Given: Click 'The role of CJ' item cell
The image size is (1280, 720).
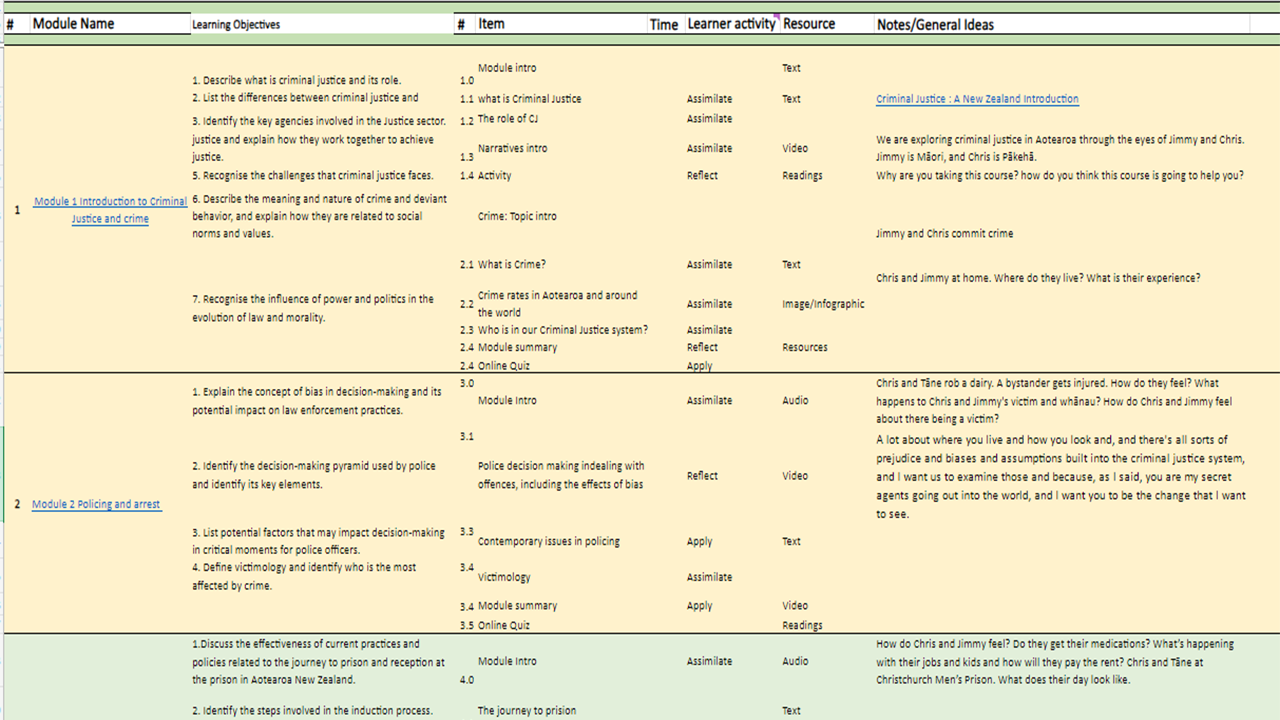Looking at the screenshot, I should tap(508, 118).
